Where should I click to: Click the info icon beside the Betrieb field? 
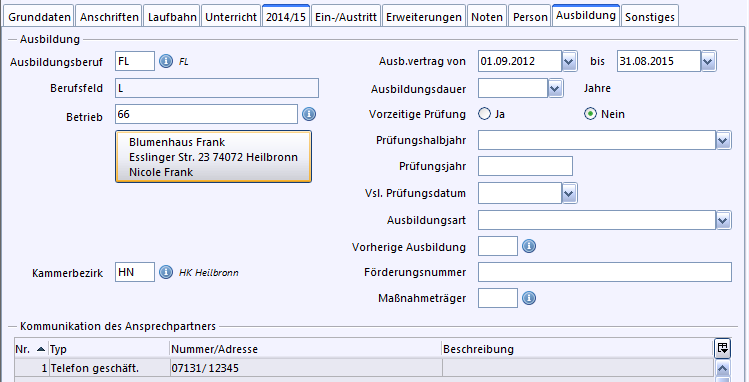[309, 114]
